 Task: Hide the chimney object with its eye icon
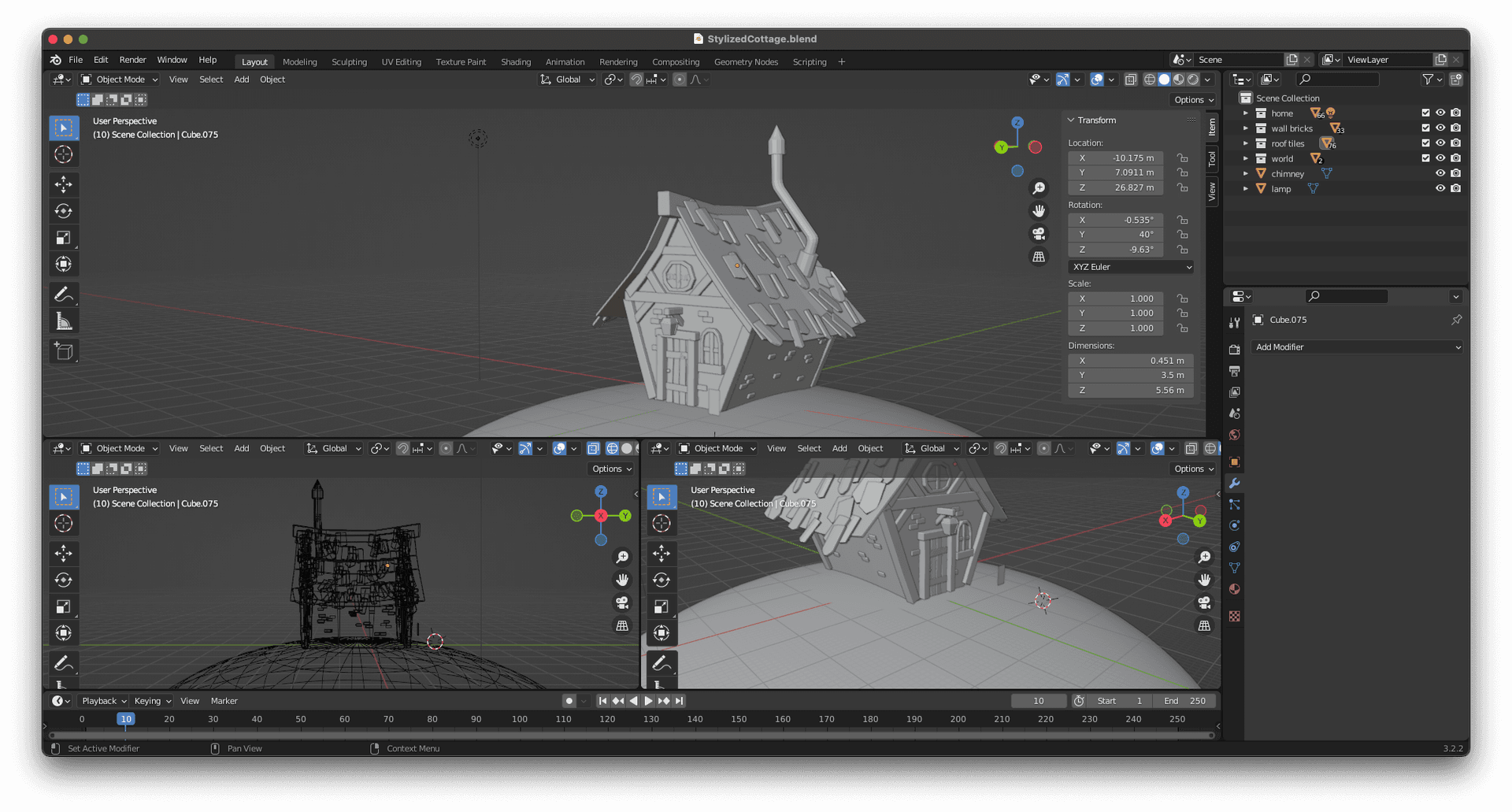(1440, 173)
